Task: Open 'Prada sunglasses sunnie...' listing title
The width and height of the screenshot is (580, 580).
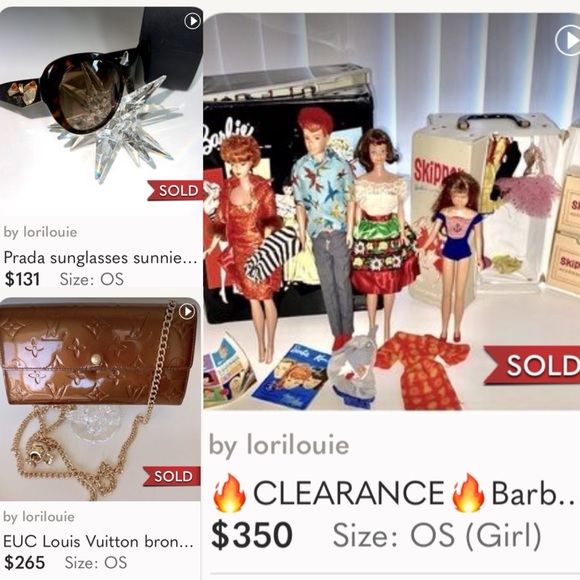Action: 100,258
